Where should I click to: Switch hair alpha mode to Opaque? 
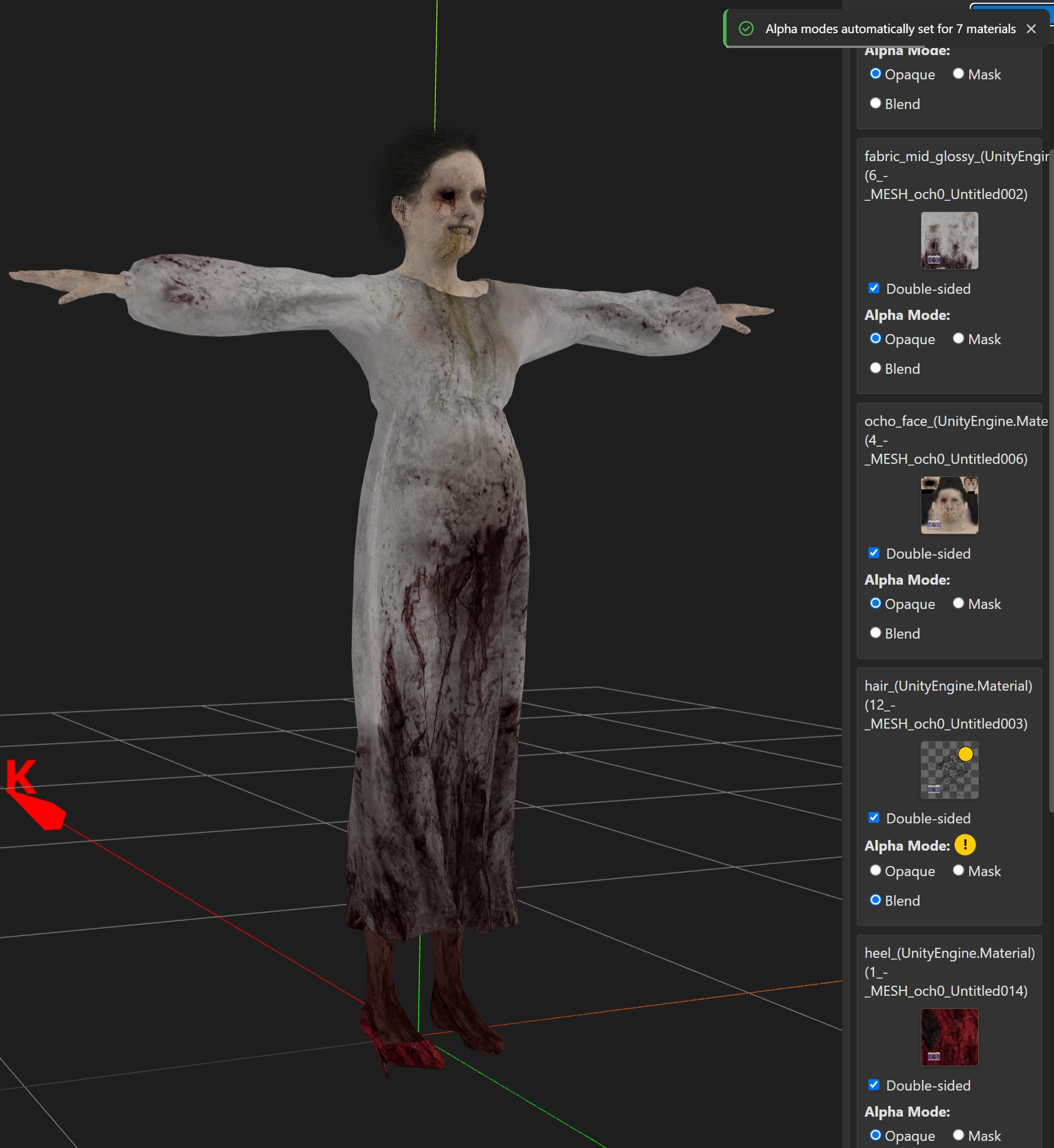pyautogui.click(x=876, y=871)
